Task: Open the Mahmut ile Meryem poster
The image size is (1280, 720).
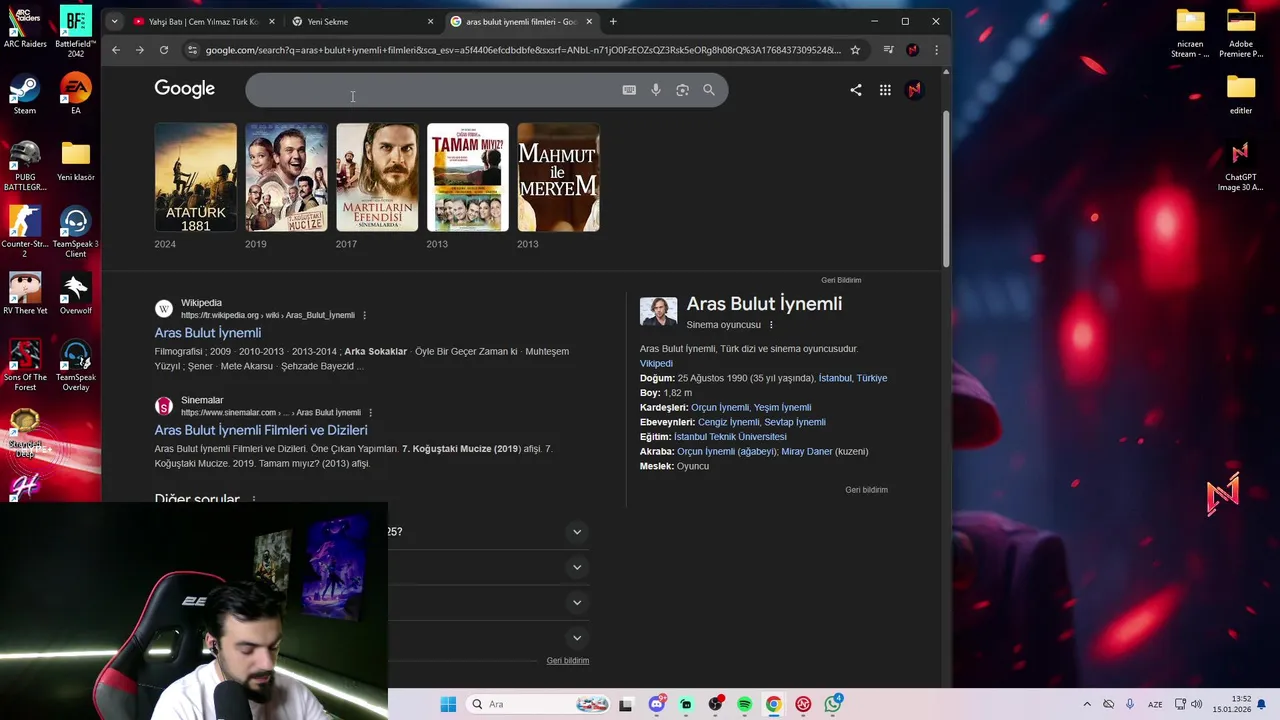Action: pyautogui.click(x=559, y=177)
